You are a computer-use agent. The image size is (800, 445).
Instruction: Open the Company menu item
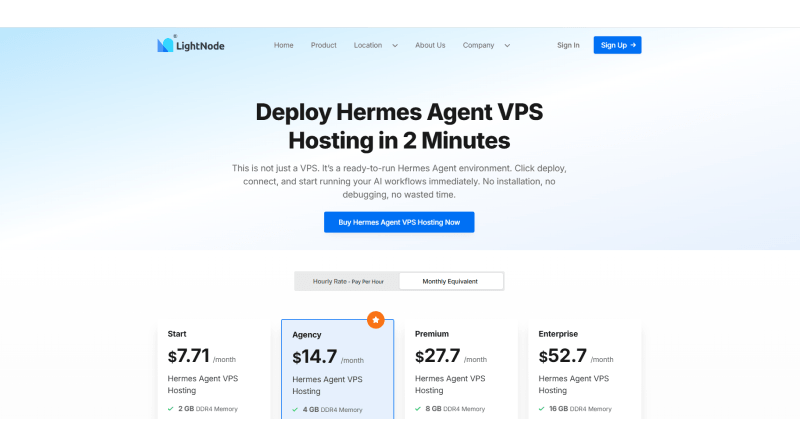[479, 45]
